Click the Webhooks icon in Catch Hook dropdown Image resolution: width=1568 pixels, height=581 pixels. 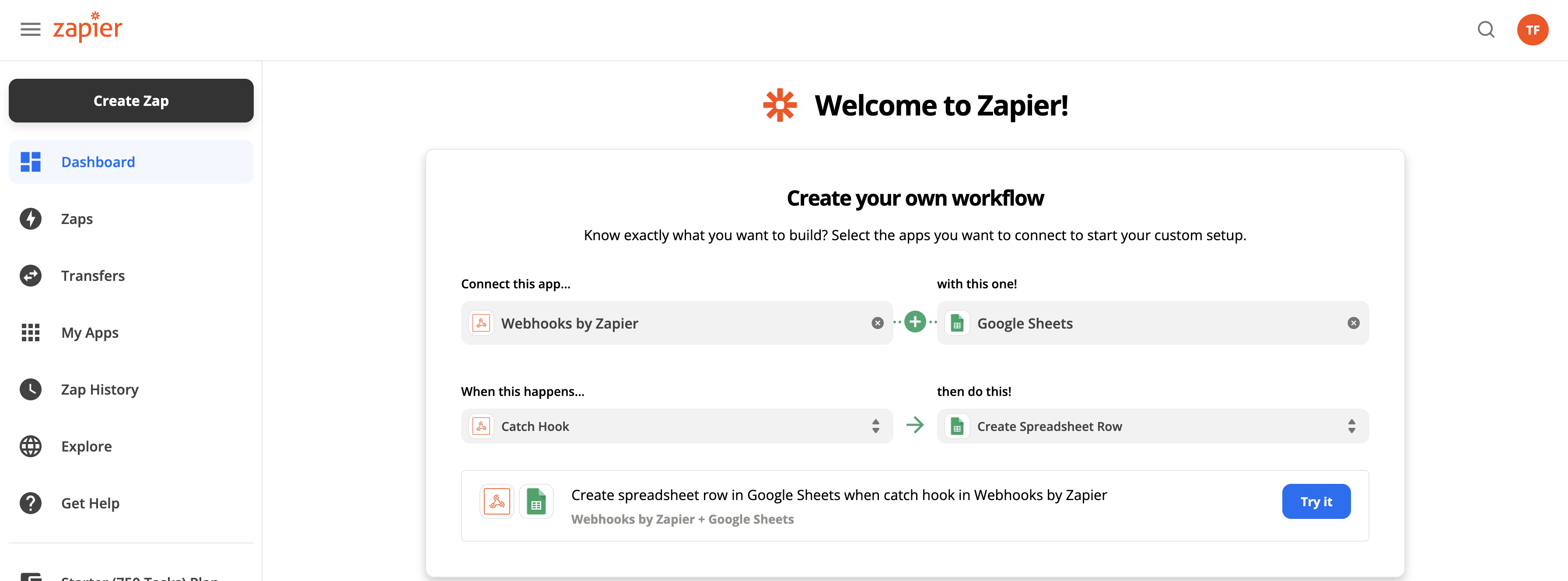click(x=481, y=426)
